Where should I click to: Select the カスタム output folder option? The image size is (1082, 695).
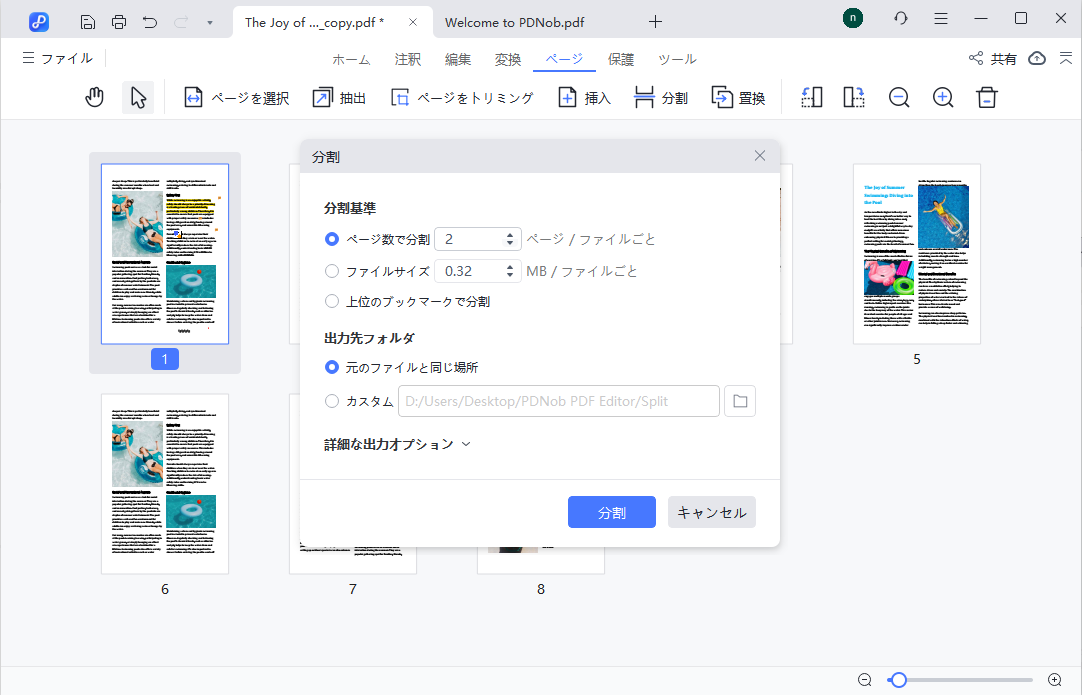(x=331, y=401)
